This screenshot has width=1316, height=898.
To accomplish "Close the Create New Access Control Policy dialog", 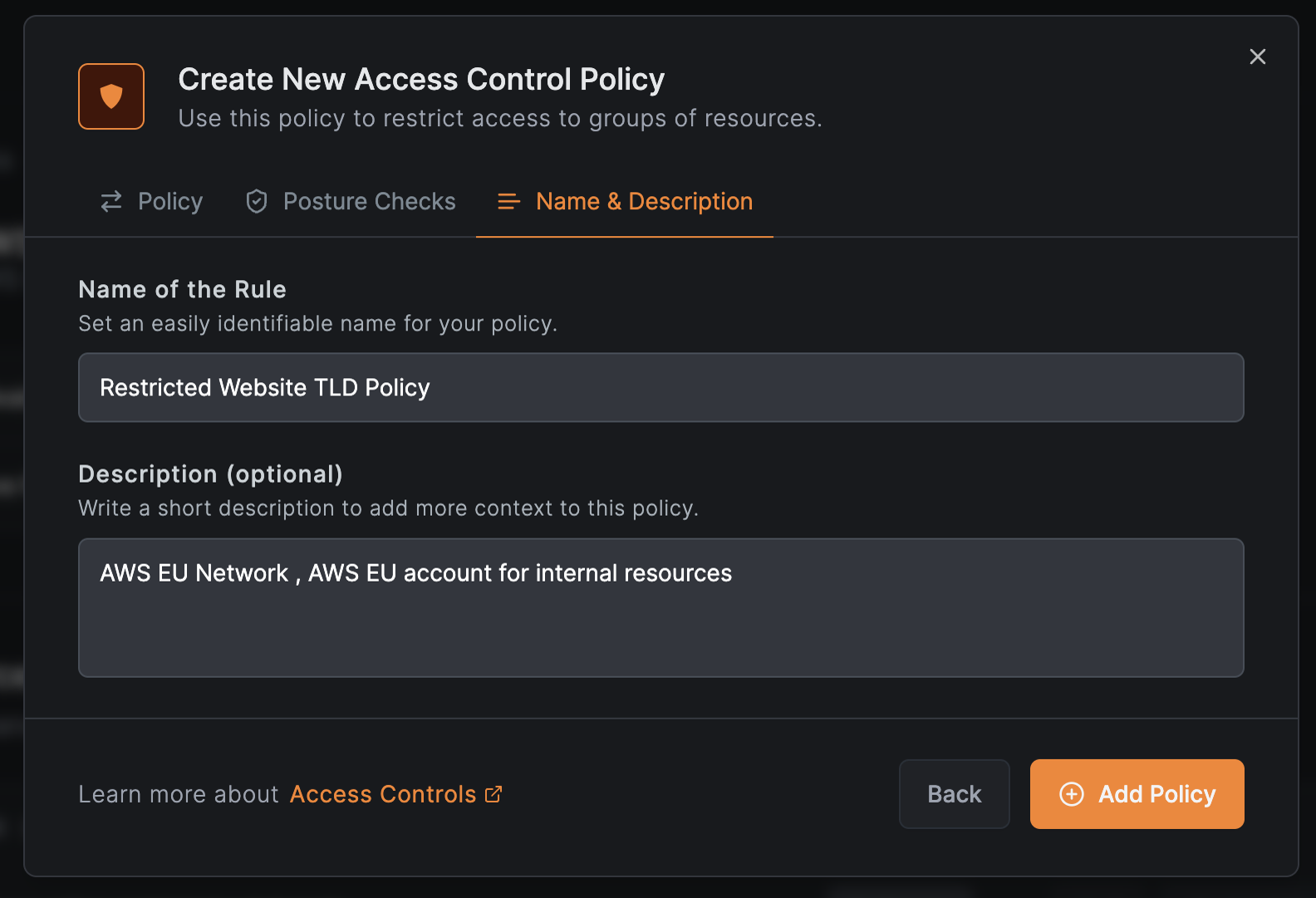I will coord(1257,56).
